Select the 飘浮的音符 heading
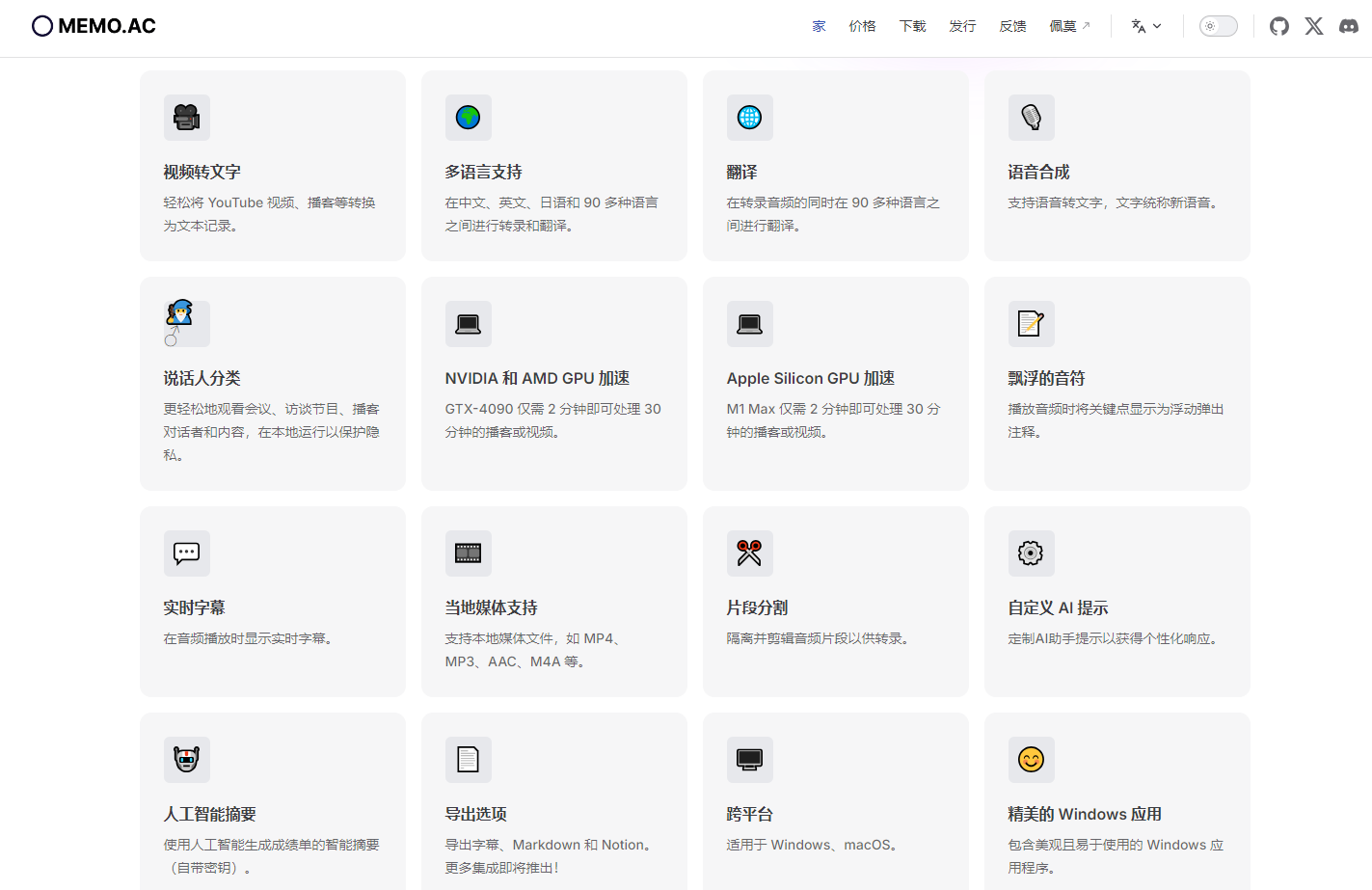Image resolution: width=1372 pixels, height=890 pixels. pos(1047,378)
